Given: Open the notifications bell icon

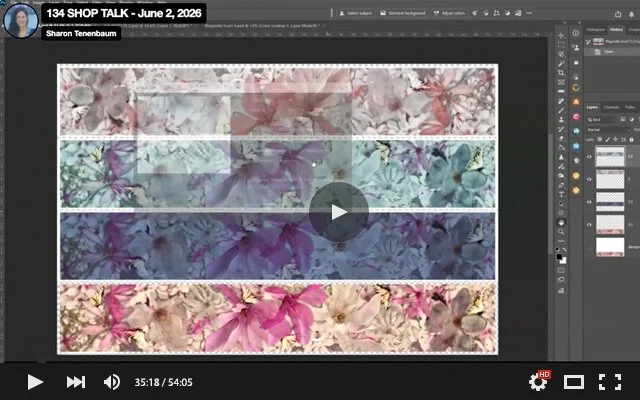Looking at the screenshot, I should [632, 13].
